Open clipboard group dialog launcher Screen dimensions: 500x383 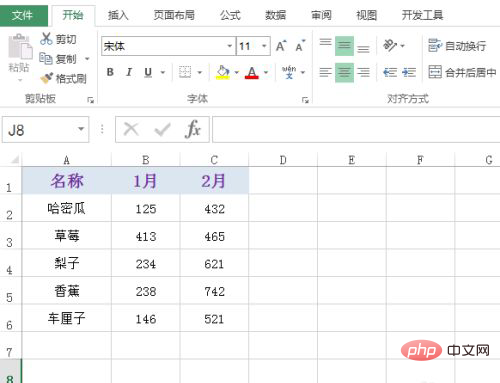tap(90, 100)
